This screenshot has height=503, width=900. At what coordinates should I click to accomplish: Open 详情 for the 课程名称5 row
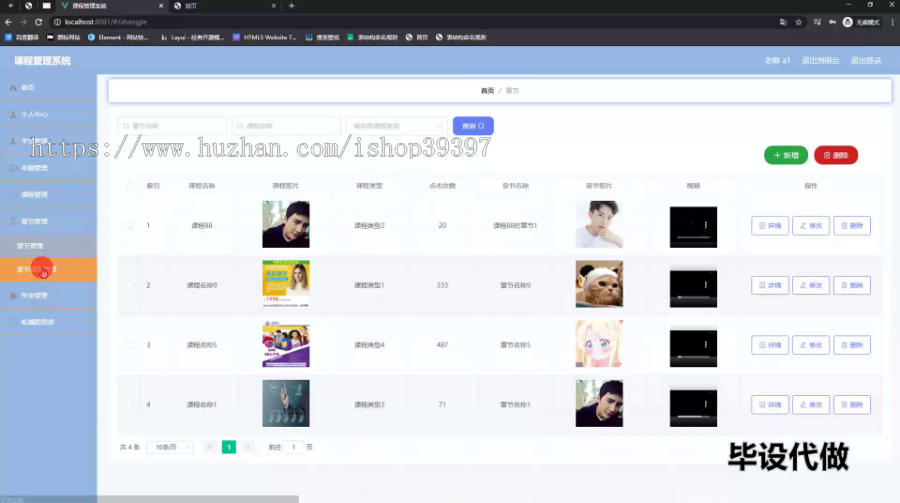pos(770,345)
